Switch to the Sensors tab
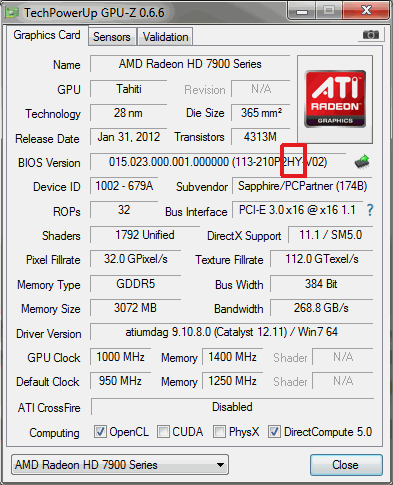 tap(112, 37)
